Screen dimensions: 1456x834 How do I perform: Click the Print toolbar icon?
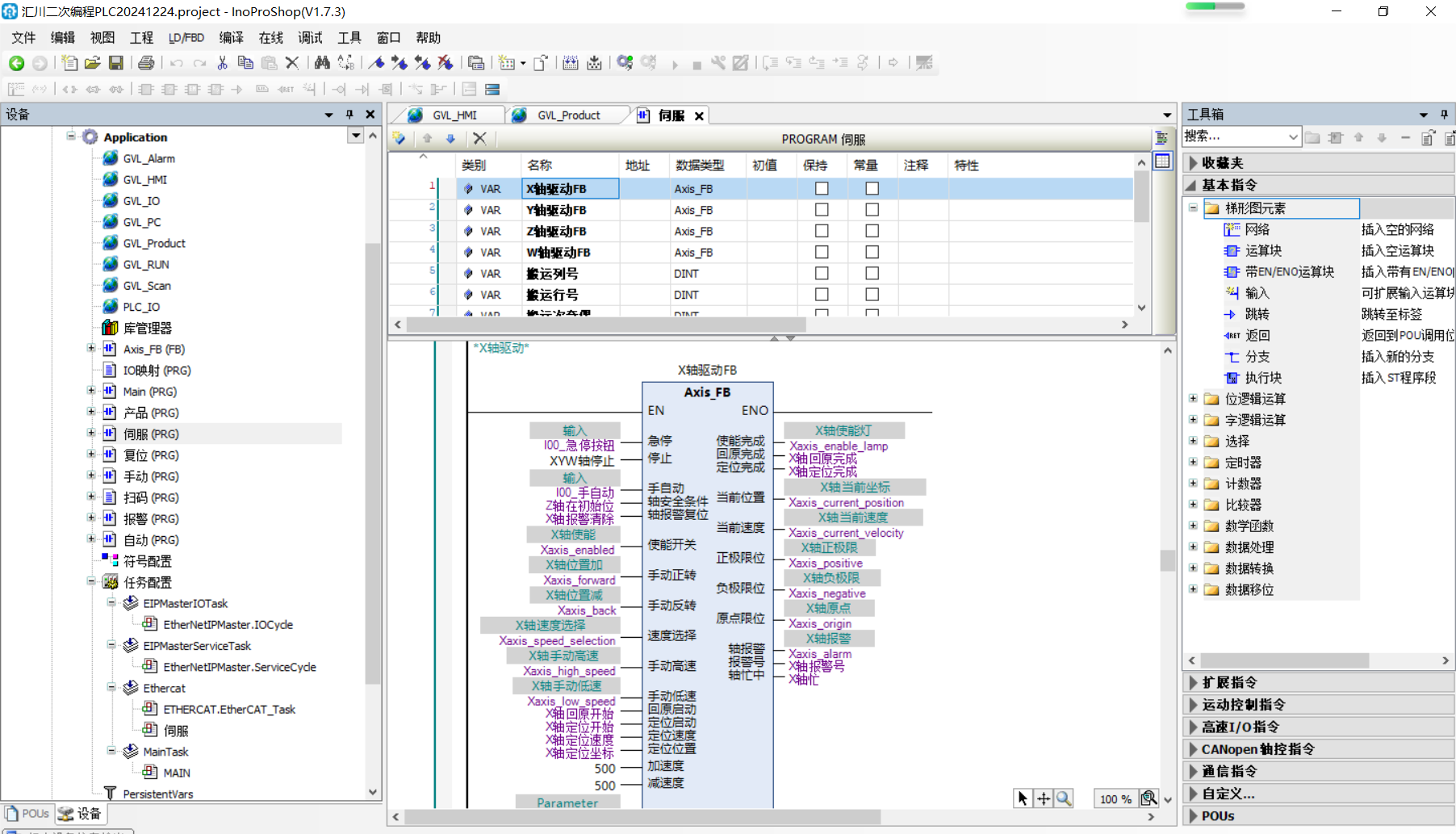(146, 63)
